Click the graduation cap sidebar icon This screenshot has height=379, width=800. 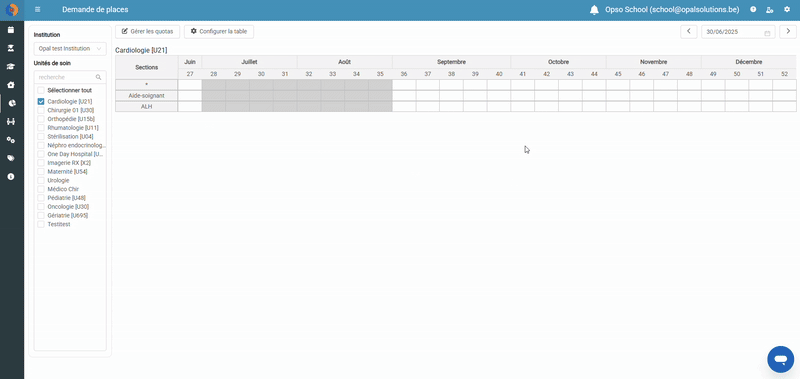(10, 66)
